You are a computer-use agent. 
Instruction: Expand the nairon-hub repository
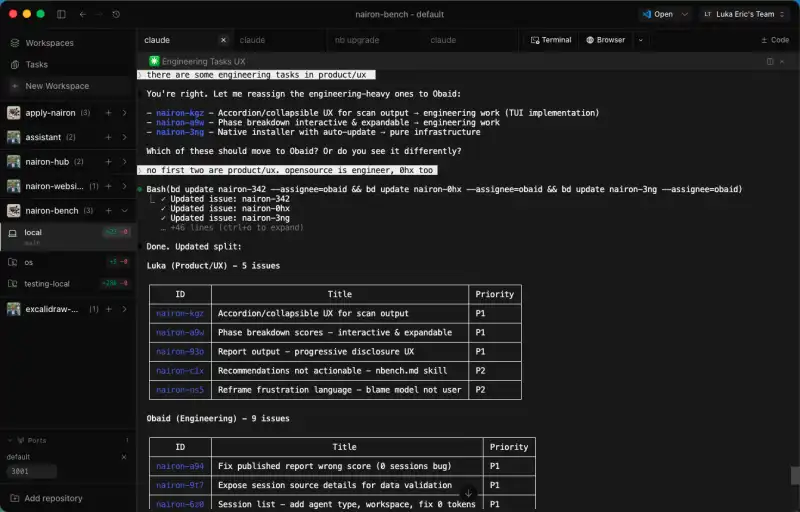click(x=124, y=162)
